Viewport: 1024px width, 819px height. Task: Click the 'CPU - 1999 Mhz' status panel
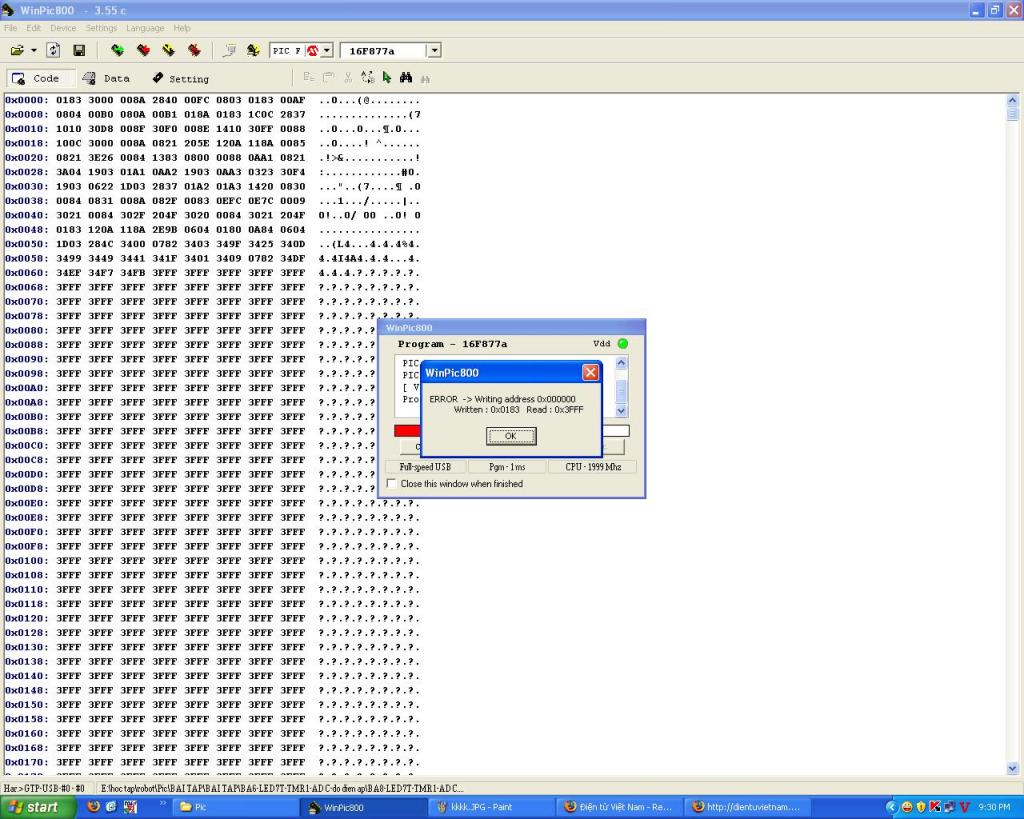(593, 467)
